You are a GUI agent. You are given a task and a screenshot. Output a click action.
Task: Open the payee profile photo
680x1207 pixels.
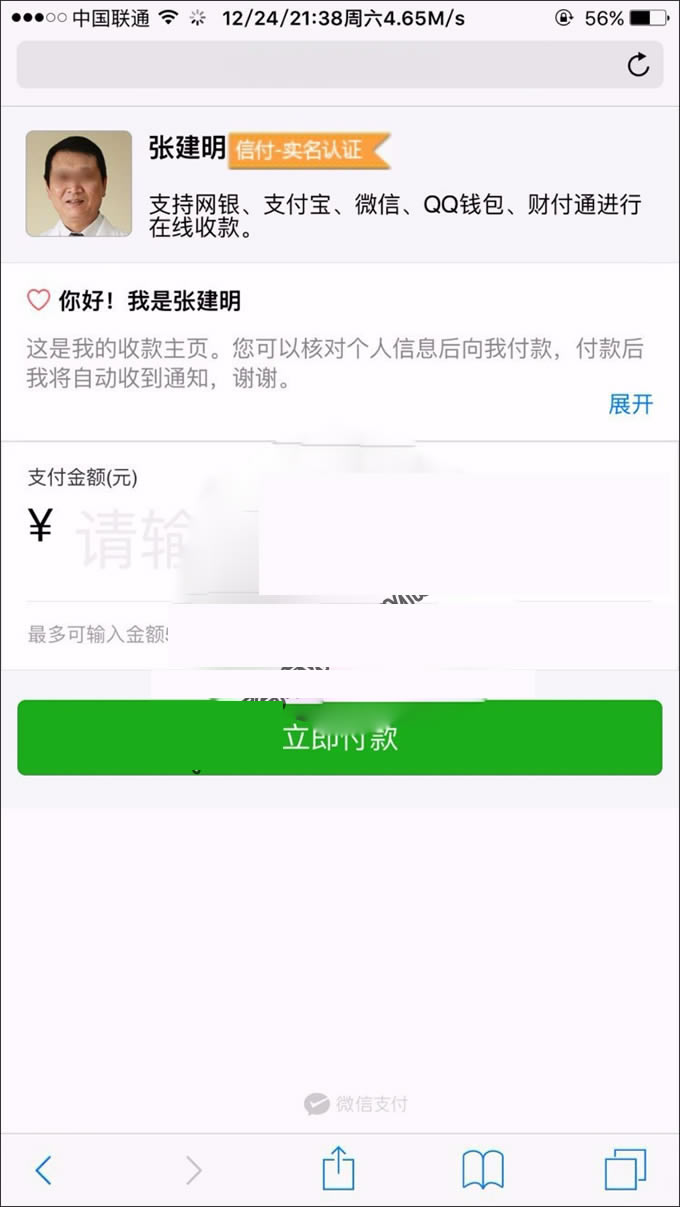coord(79,183)
